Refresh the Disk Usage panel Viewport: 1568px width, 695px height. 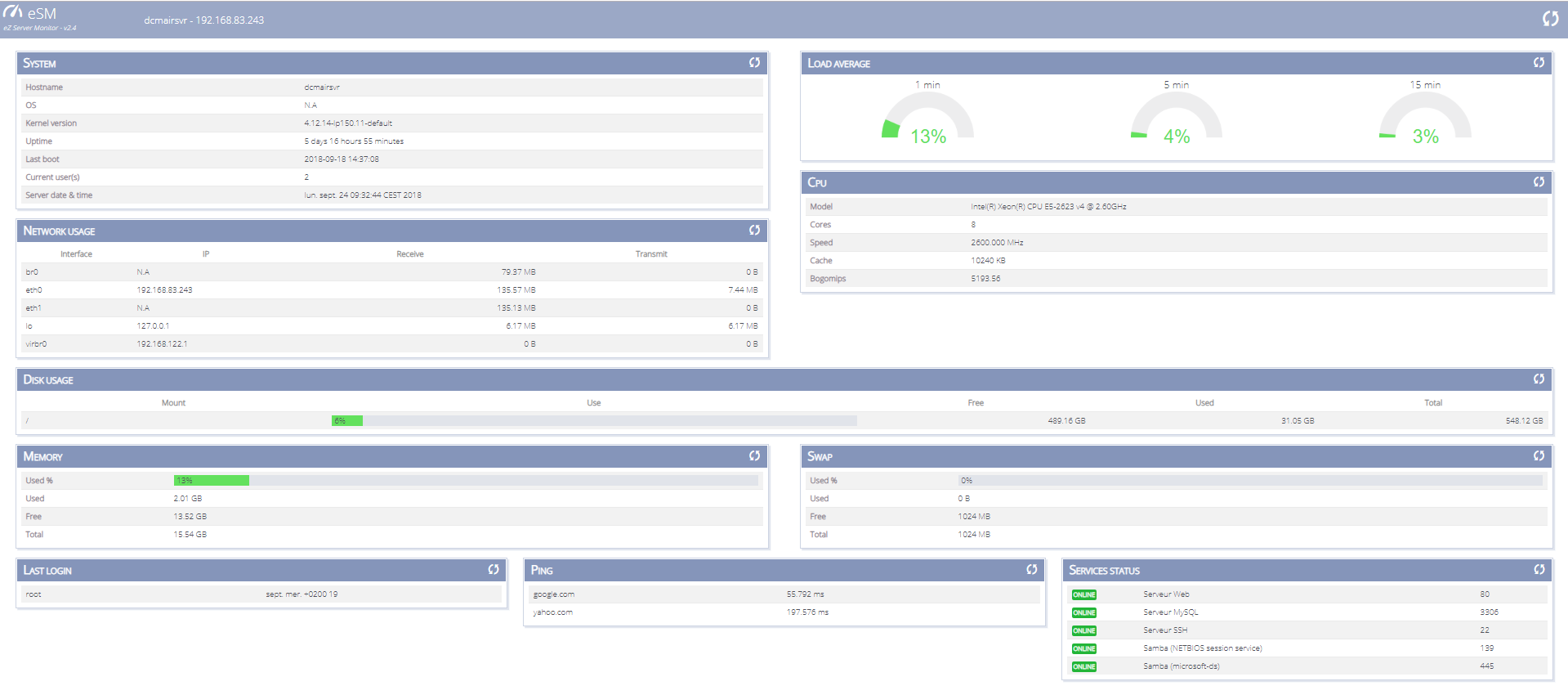[x=1539, y=379]
